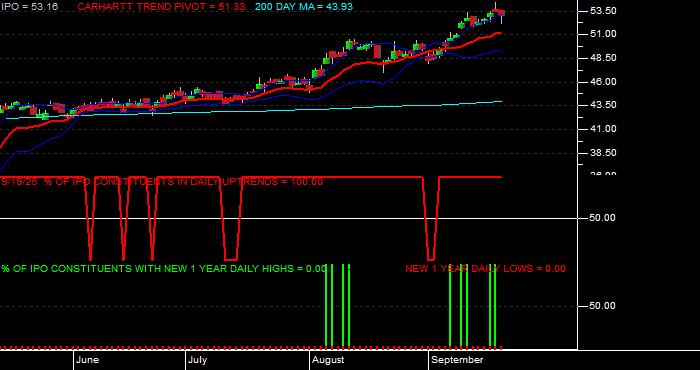Click the IPO = 53.16 price label
700x370 pixels.
click(x=29, y=7)
